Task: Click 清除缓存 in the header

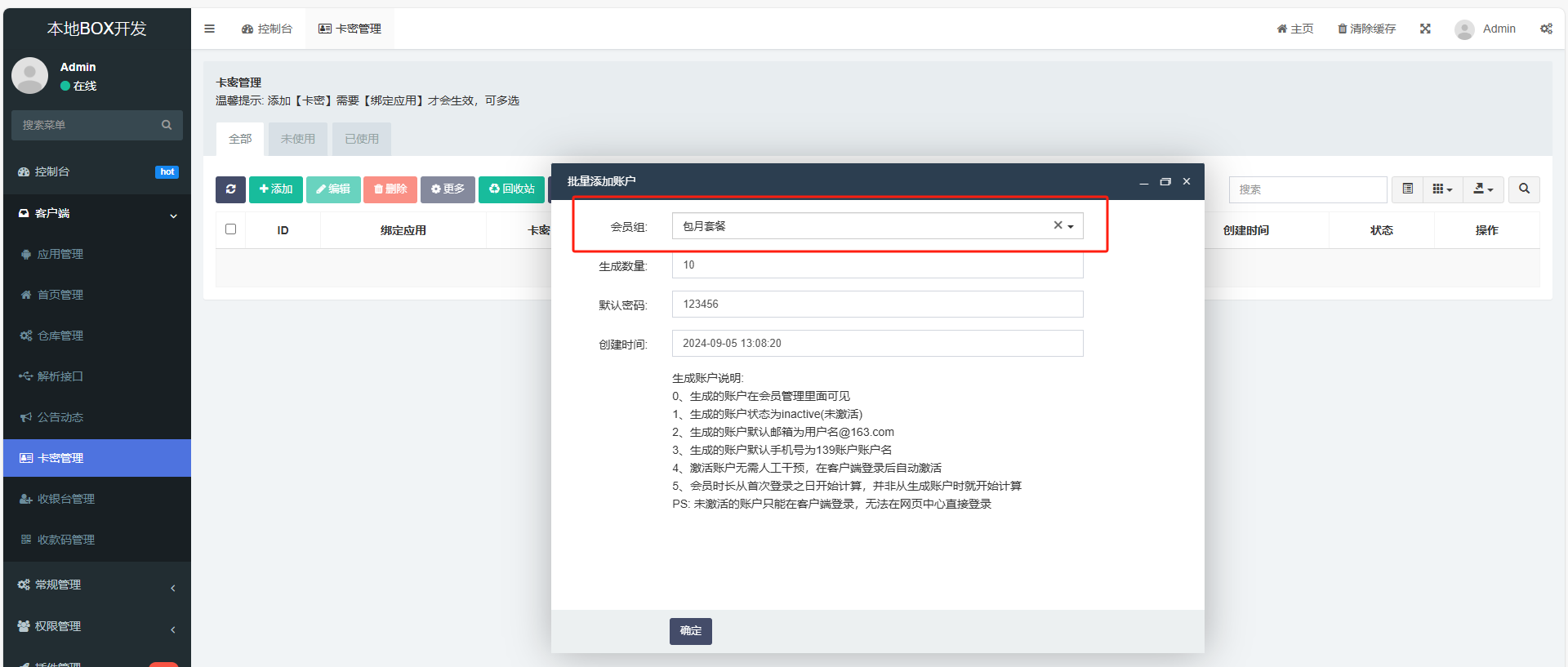Action: pos(1366,29)
